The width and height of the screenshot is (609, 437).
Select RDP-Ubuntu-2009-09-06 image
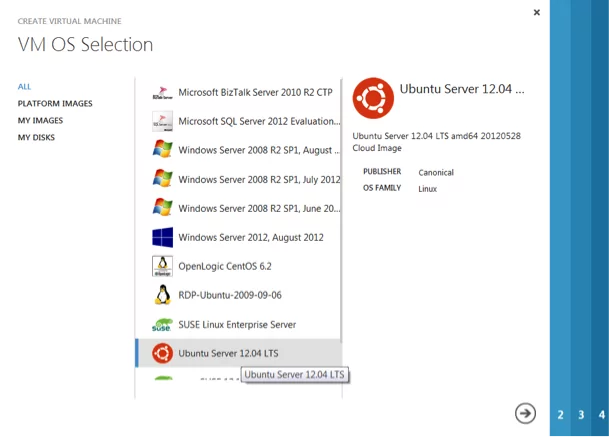pos(238,295)
